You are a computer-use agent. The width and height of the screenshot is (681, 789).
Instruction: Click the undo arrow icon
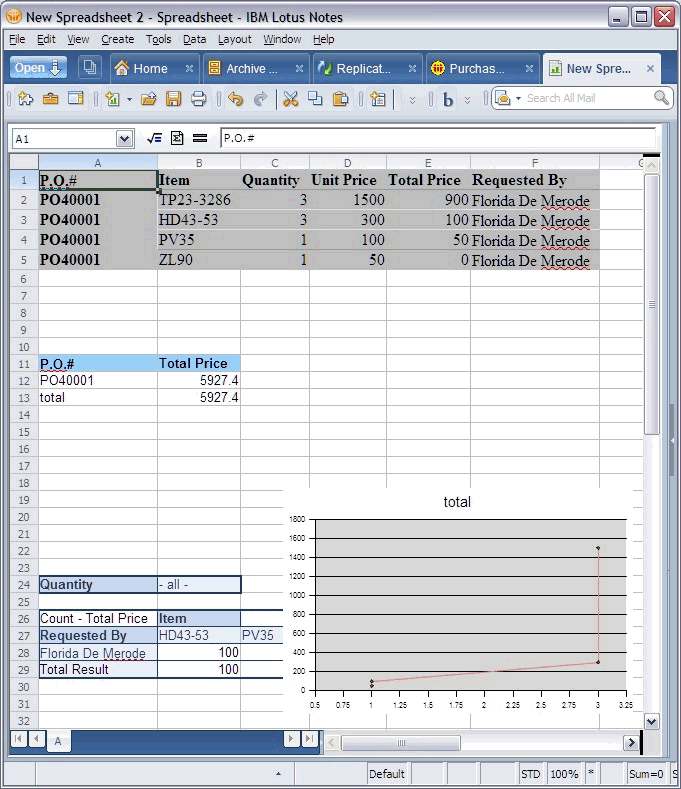[236, 99]
